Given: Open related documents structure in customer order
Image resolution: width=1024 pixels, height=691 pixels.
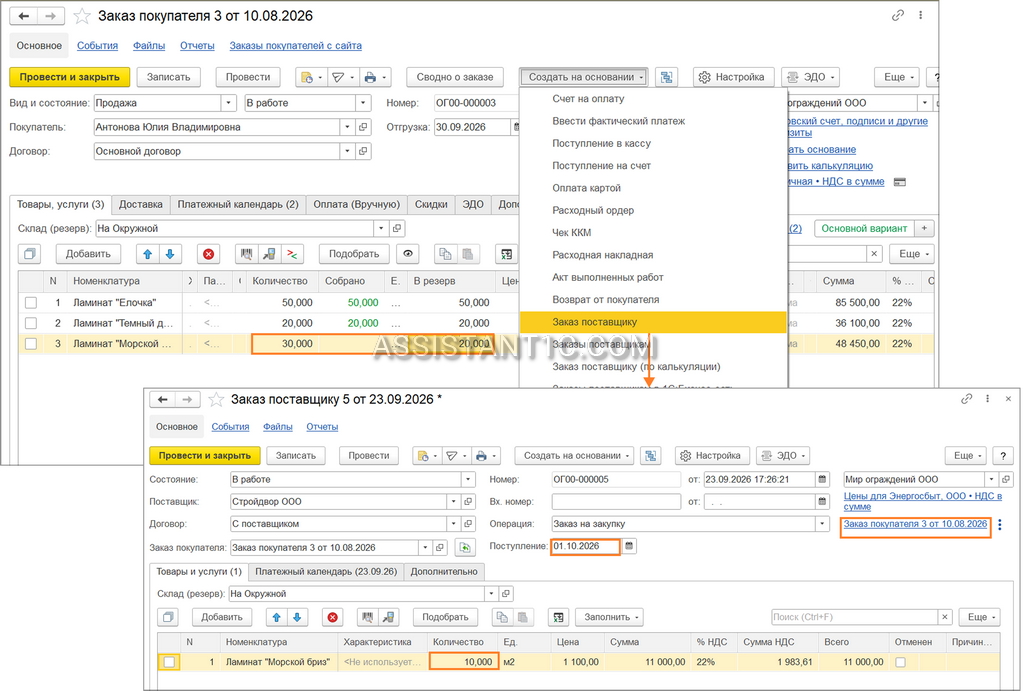Looking at the screenshot, I should point(666,77).
